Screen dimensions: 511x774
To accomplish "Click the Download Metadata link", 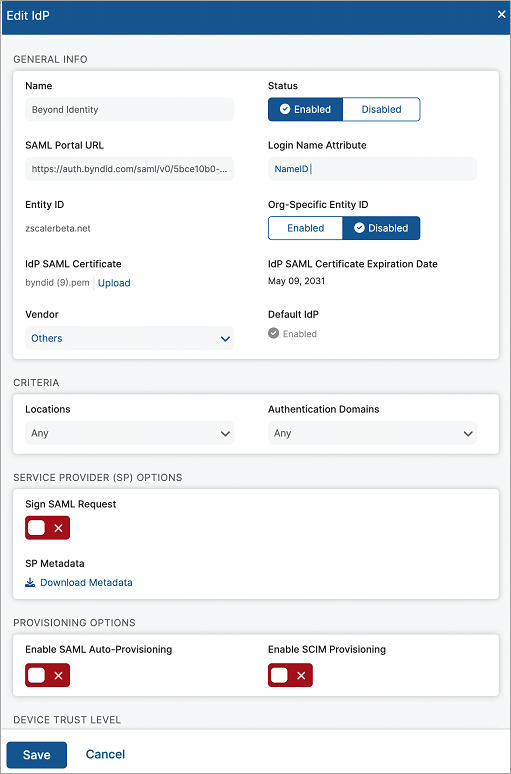I will 86,583.
